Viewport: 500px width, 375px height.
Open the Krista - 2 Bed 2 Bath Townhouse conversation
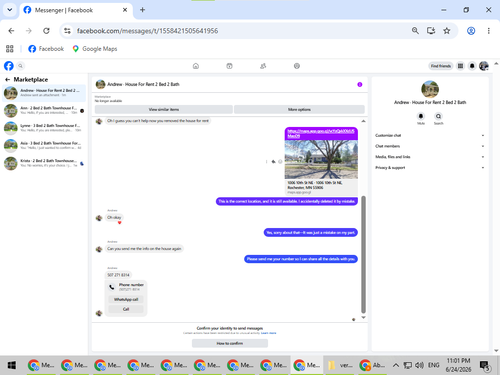44,163
